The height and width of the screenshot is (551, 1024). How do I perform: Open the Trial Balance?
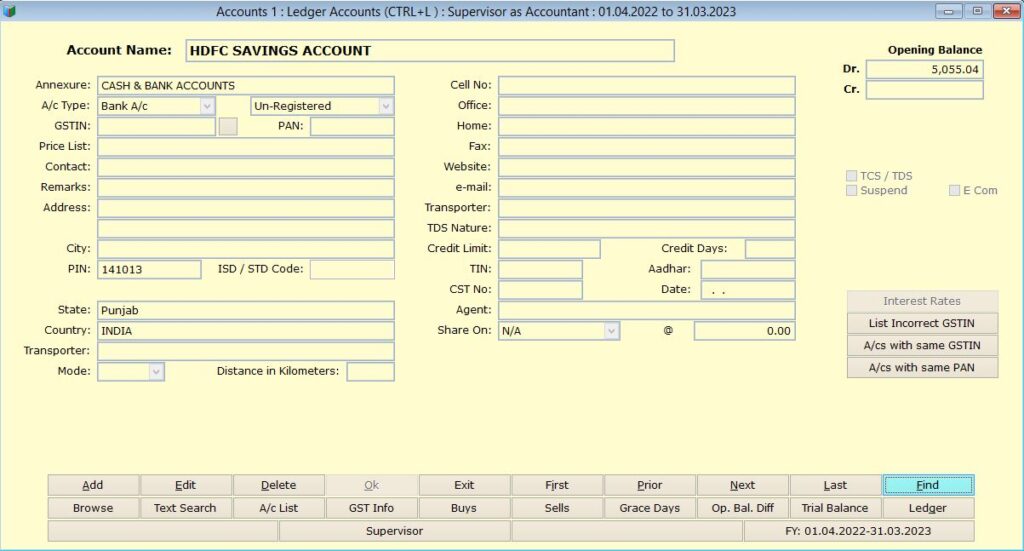coord(835,508)
